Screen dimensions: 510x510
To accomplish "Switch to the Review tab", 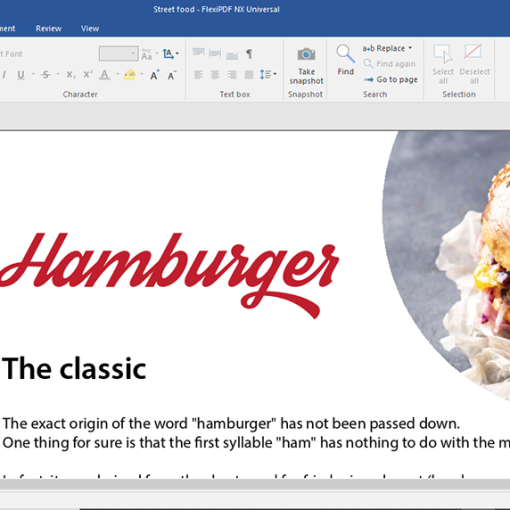I will (49, 28).
